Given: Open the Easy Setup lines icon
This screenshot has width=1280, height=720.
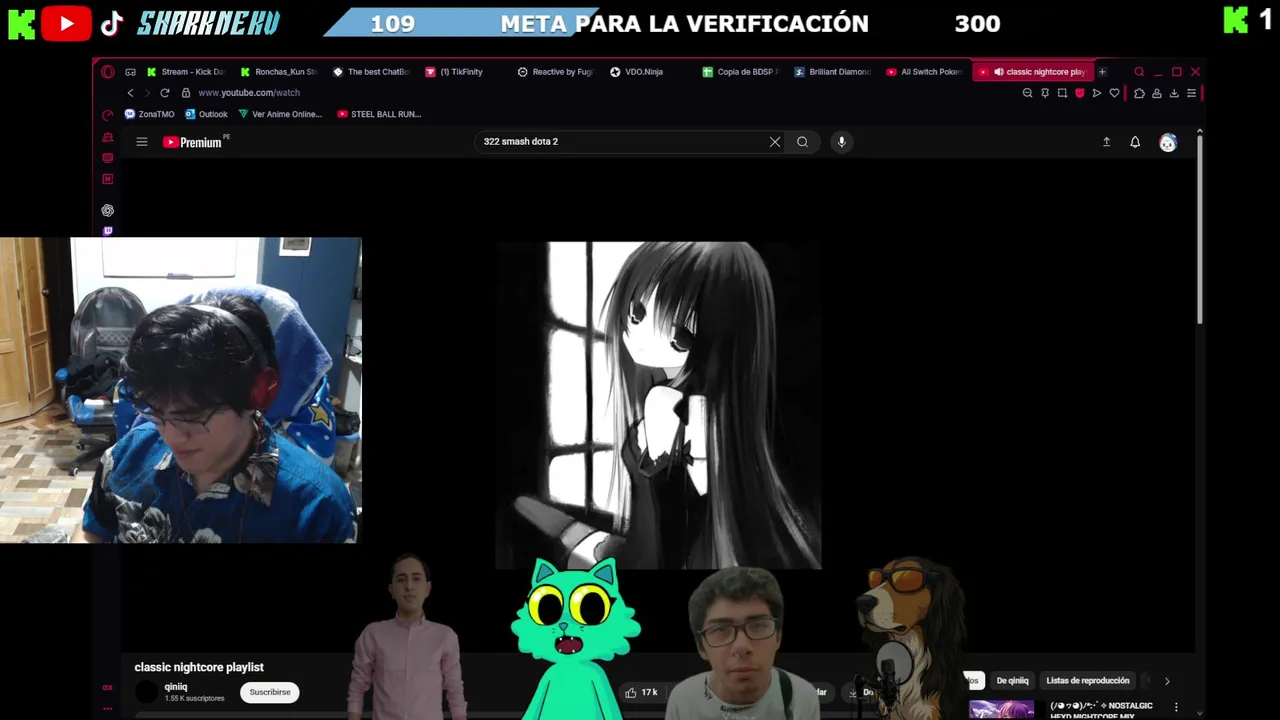Looking at the screenshot, I should (1191, 93).
